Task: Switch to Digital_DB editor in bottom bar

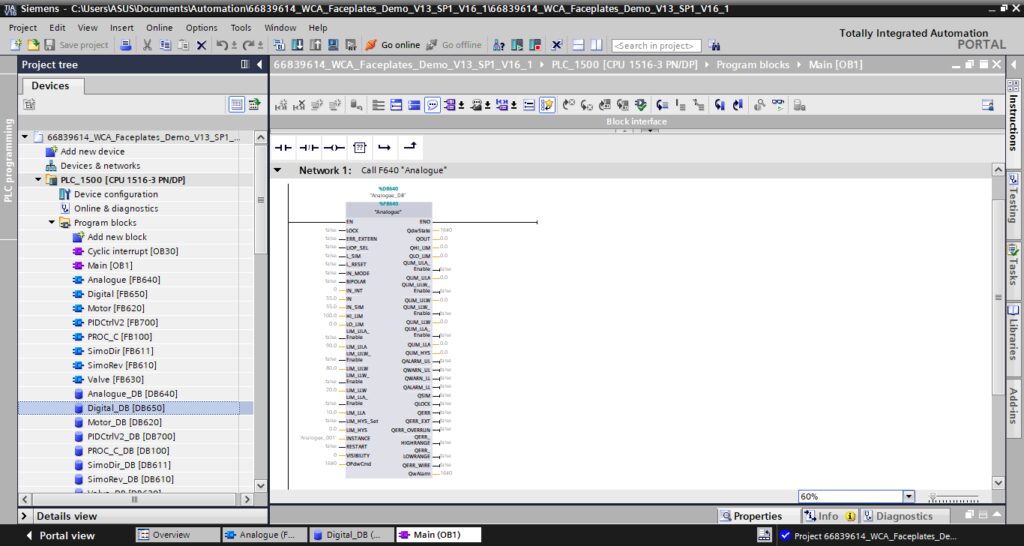Action: tap(351, 535)
